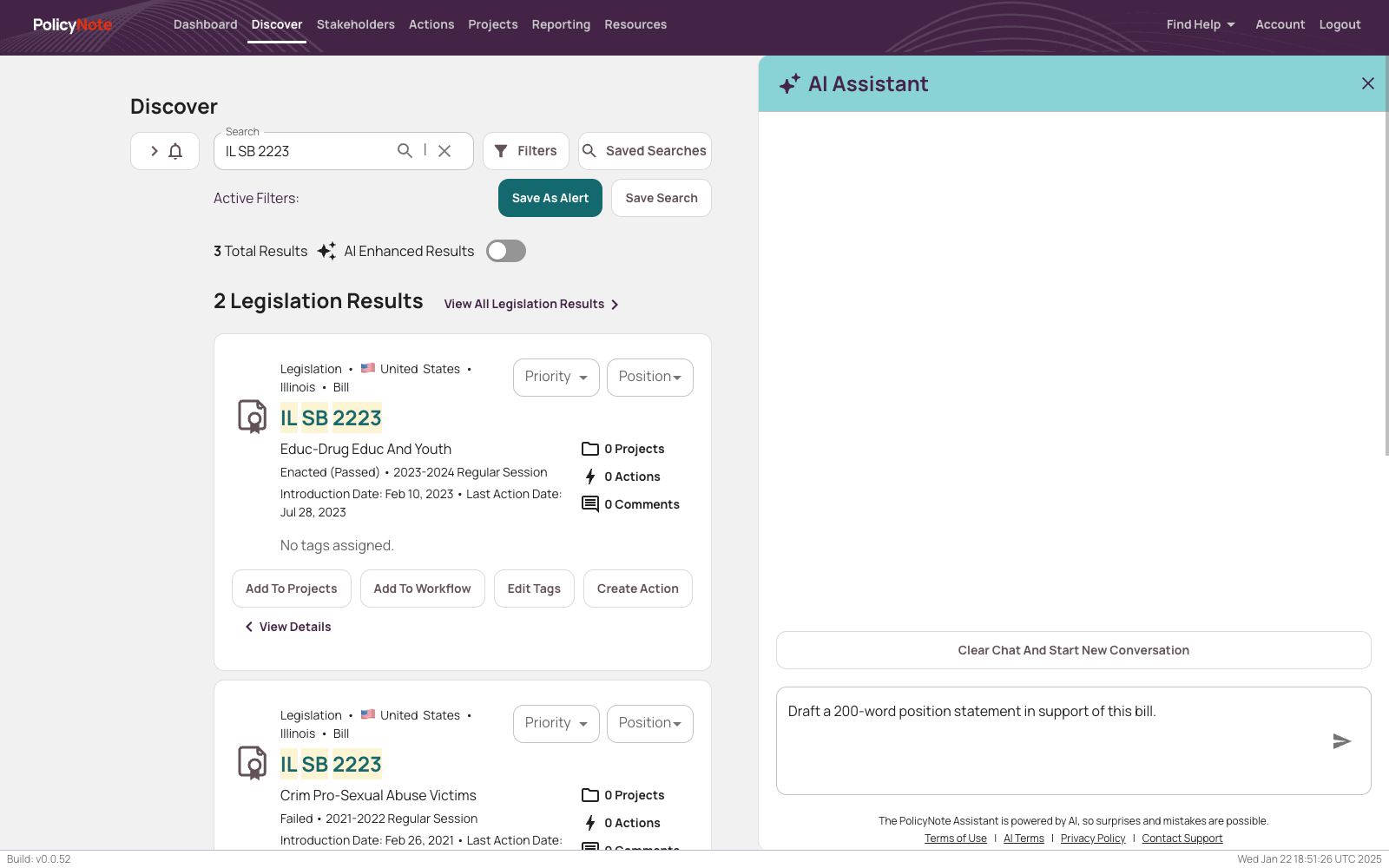
Task: Expand the Find Help menu
Action: point(1200,24)
